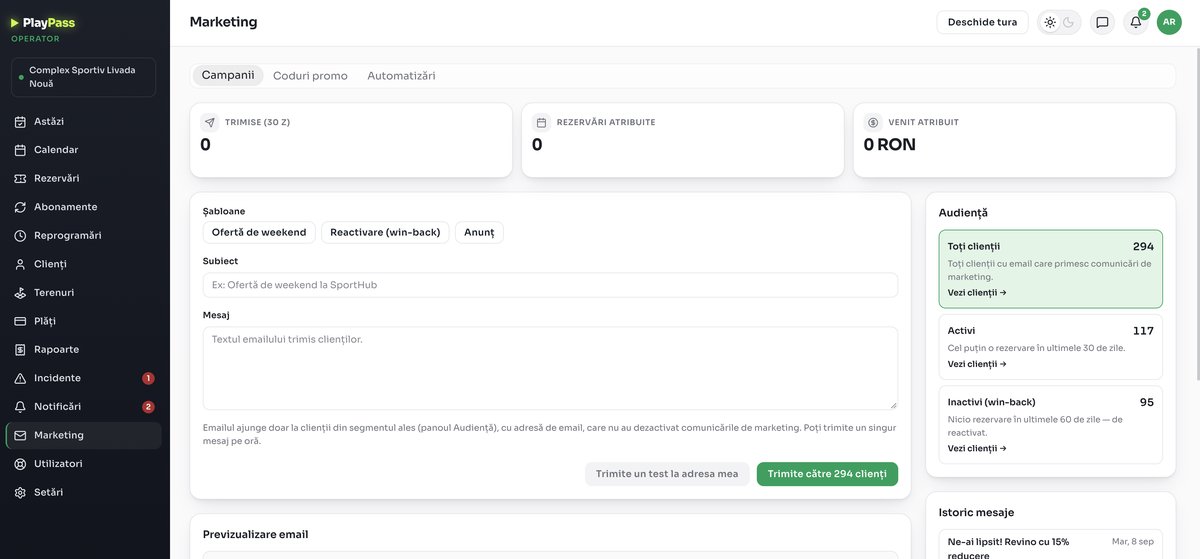Viewport: 1200px width, 559px height.
Task: Open the Complex Sportiv Livada Nouă selector
Action: click(83, 77)
